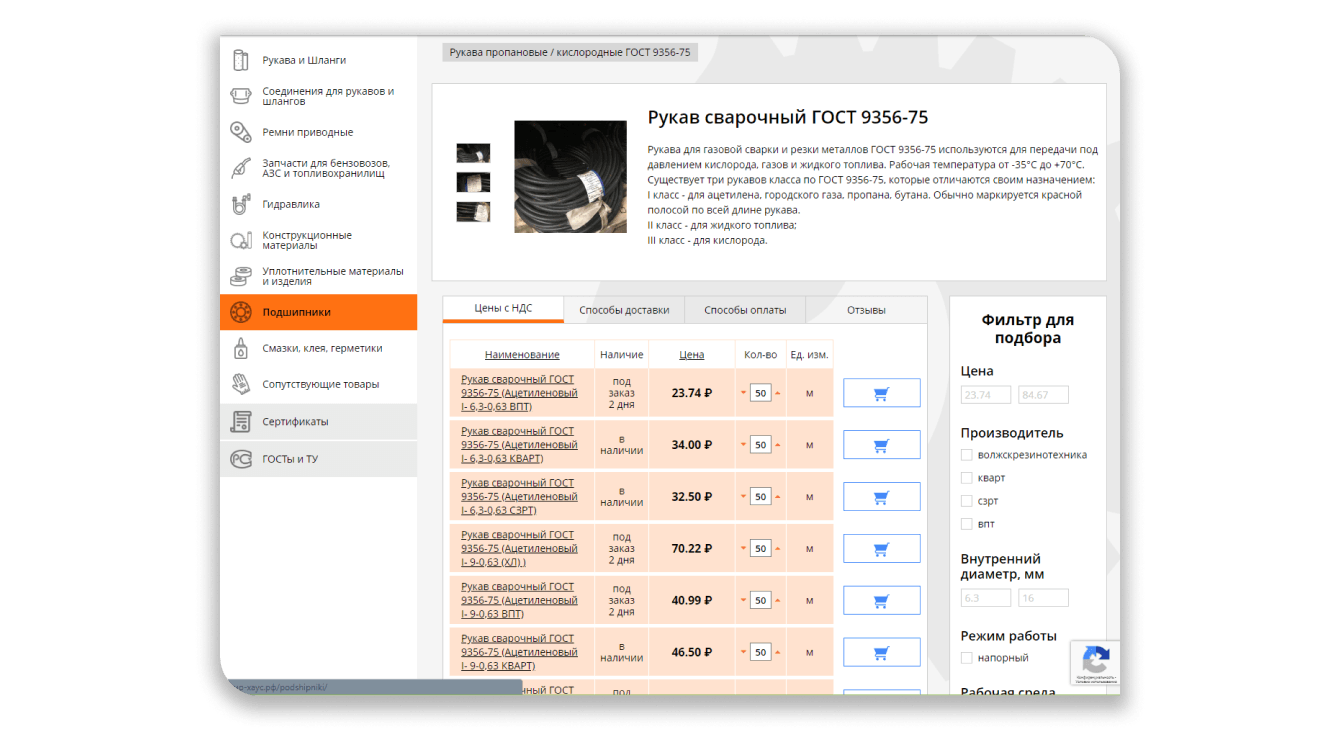Add the 32.50 ₽ hose to cart

[881, 497]
